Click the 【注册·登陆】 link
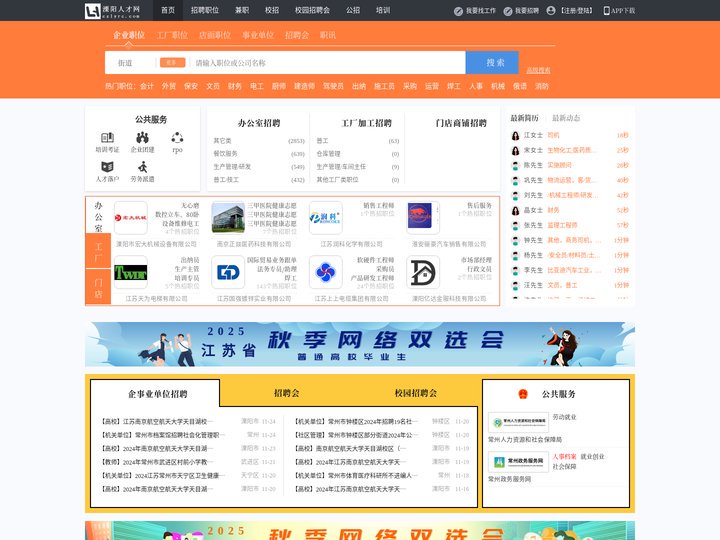This screenshot has height=540, width=720. point(576,11)
